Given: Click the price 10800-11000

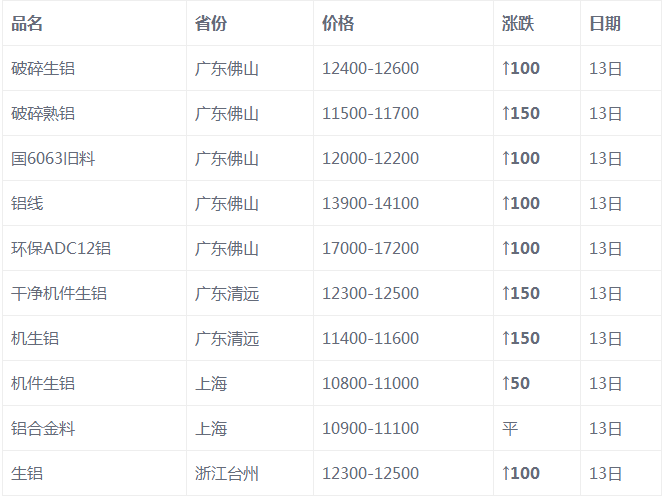Looking at the screenshot, I should click(370, 384).
